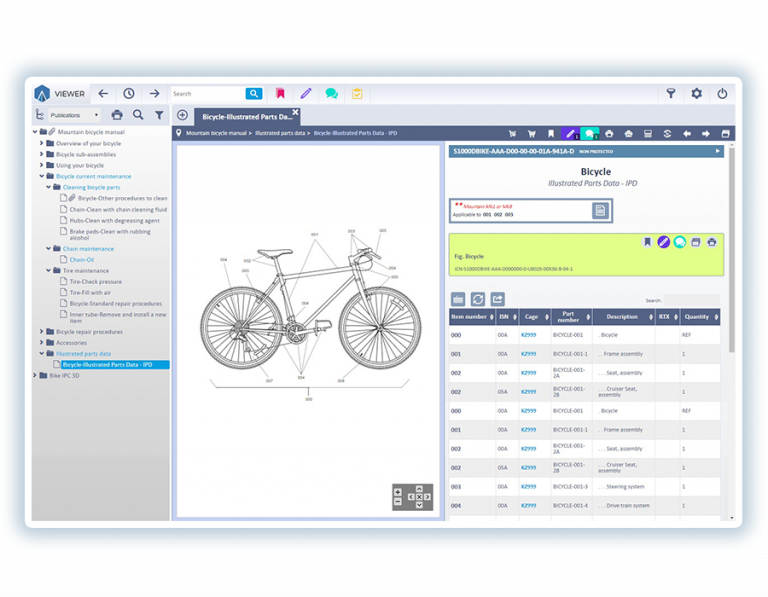Expand the Overview of your bicycle folder

coord(42,143)
